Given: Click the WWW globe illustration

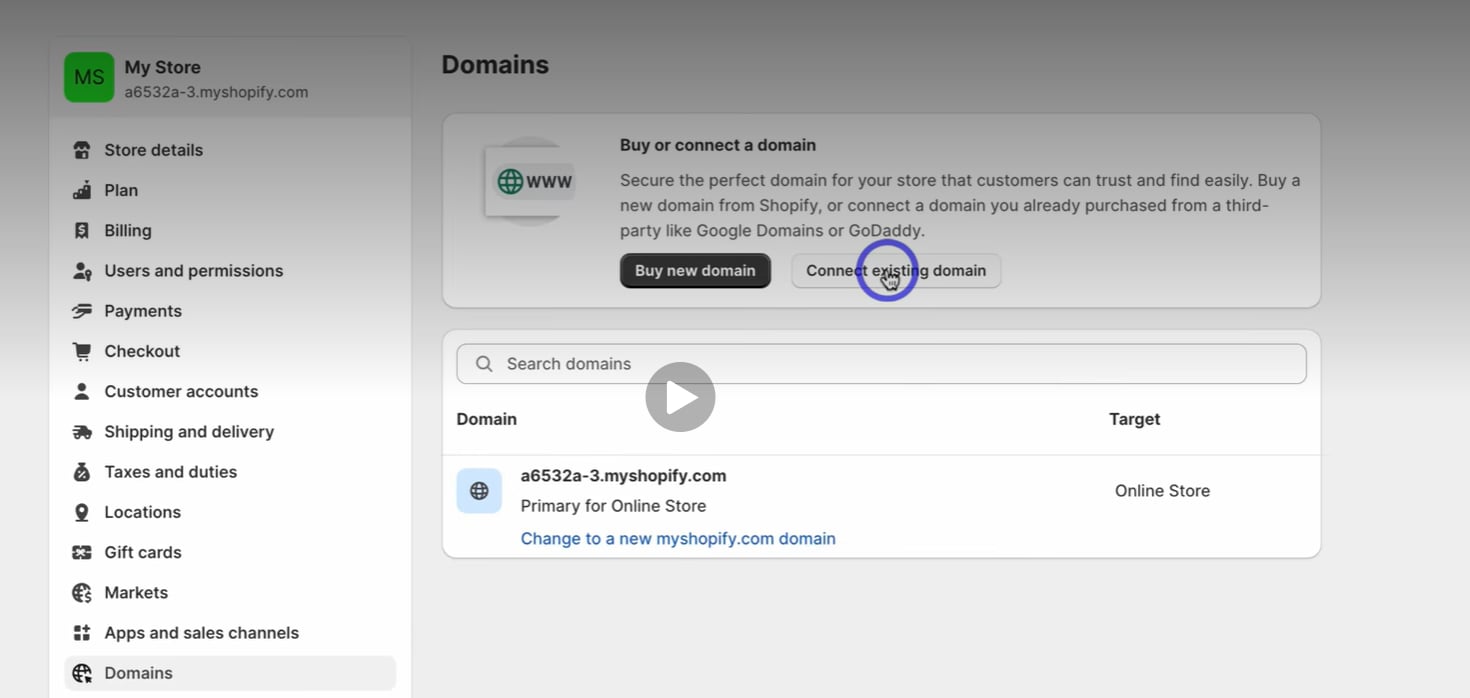Looking at the screenshot, I should click(x=532, y=181).
